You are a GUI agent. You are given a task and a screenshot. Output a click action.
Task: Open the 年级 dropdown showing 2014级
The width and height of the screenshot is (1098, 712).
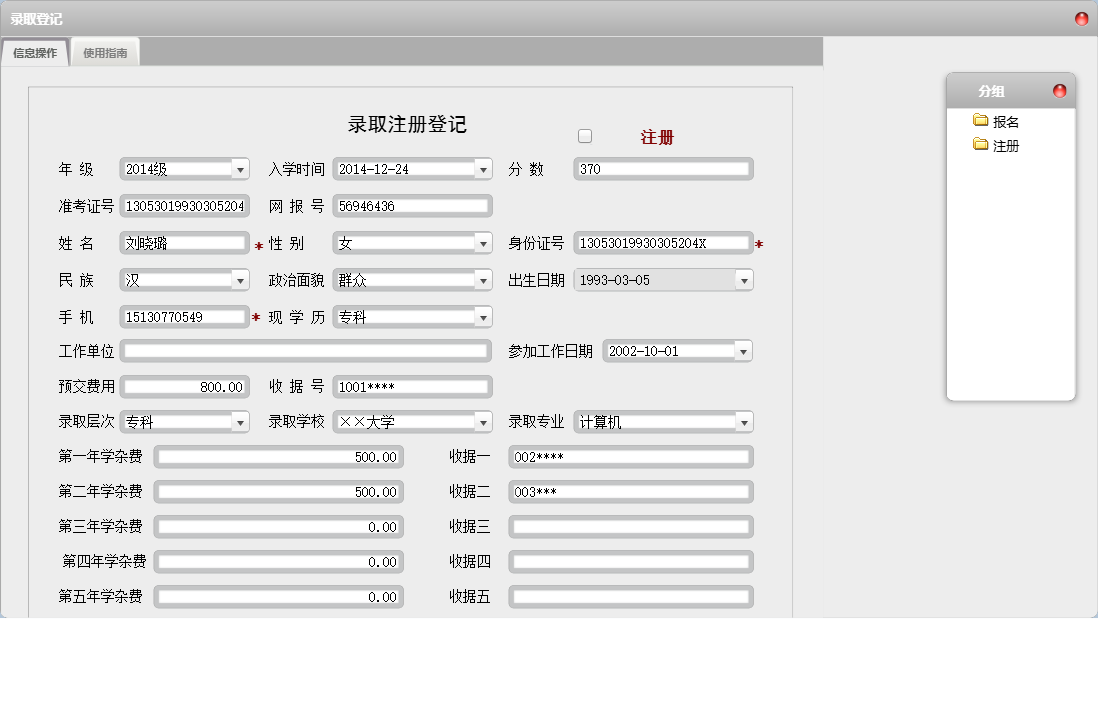click(x=240, y=168)
